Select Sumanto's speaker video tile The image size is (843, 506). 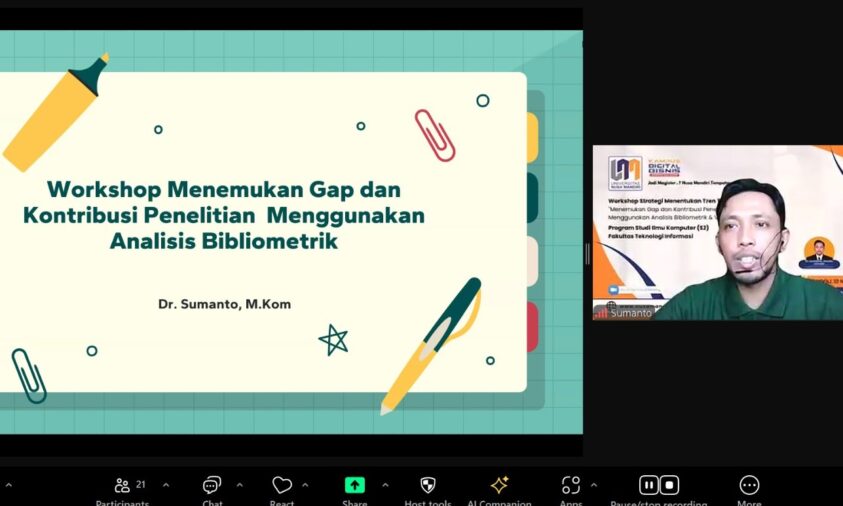point(717,232)
